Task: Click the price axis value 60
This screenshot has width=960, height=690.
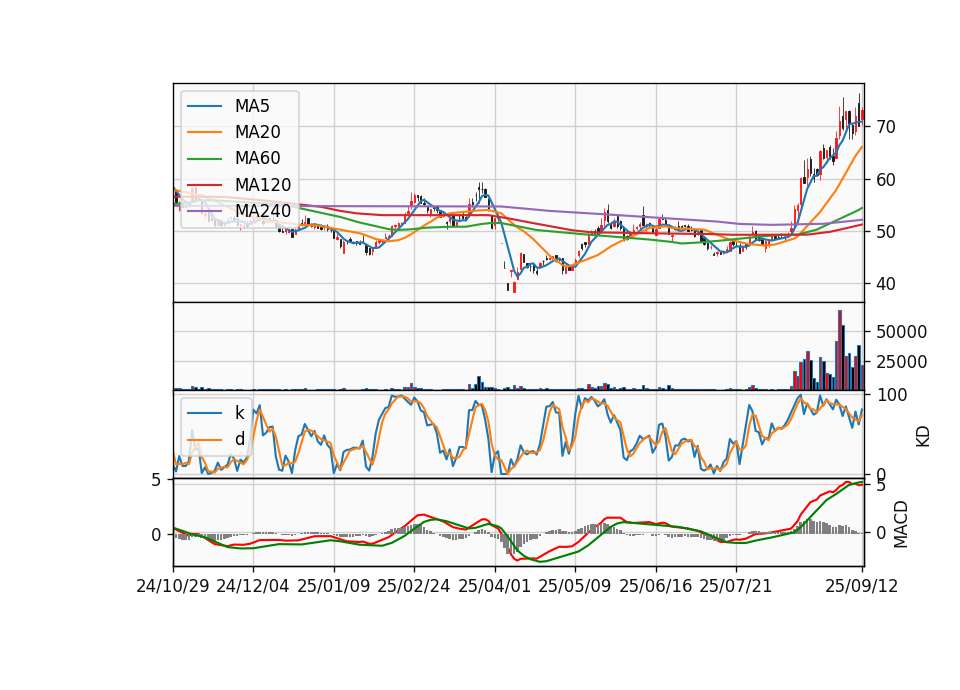Action: (887, 180)
